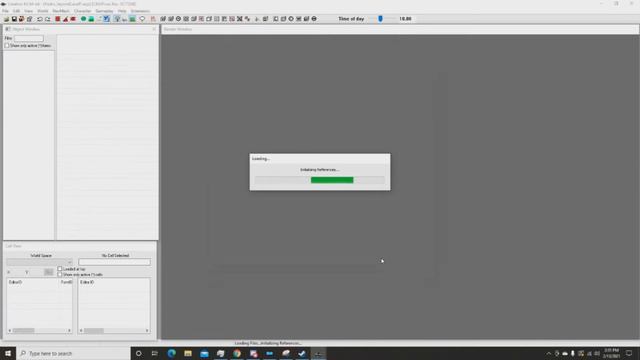The image size is (640, 360).
Task: Open the Help menu
Action: click(122, 11)
